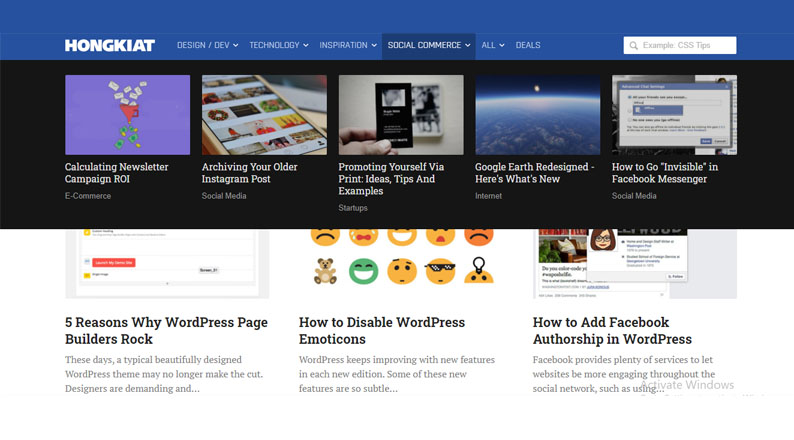
Task: Open the Instagram archiving tablet thumbnail
Action: coord(264,115)
